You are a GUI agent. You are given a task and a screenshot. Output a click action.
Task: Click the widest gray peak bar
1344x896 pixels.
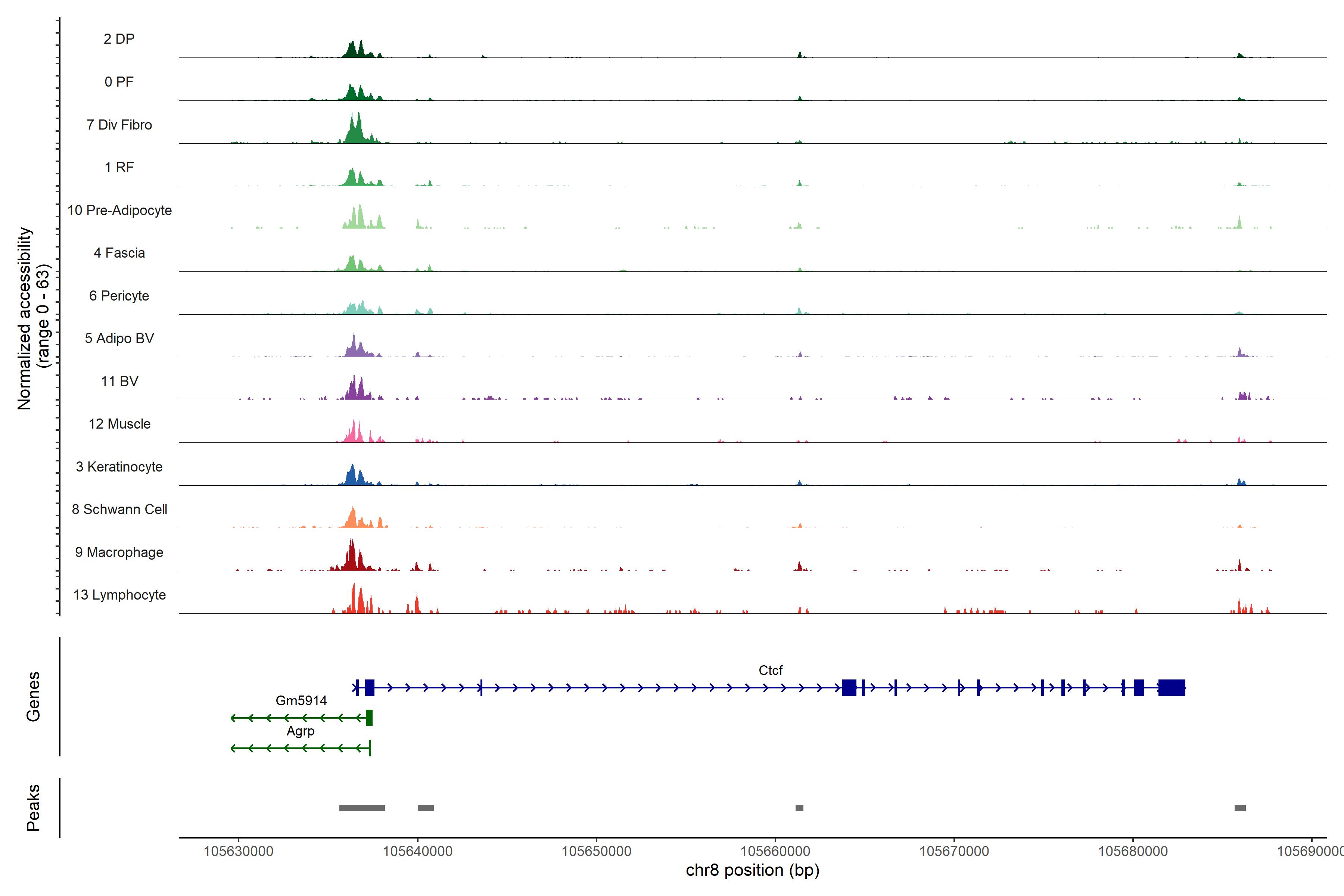(x=362, y=808)
